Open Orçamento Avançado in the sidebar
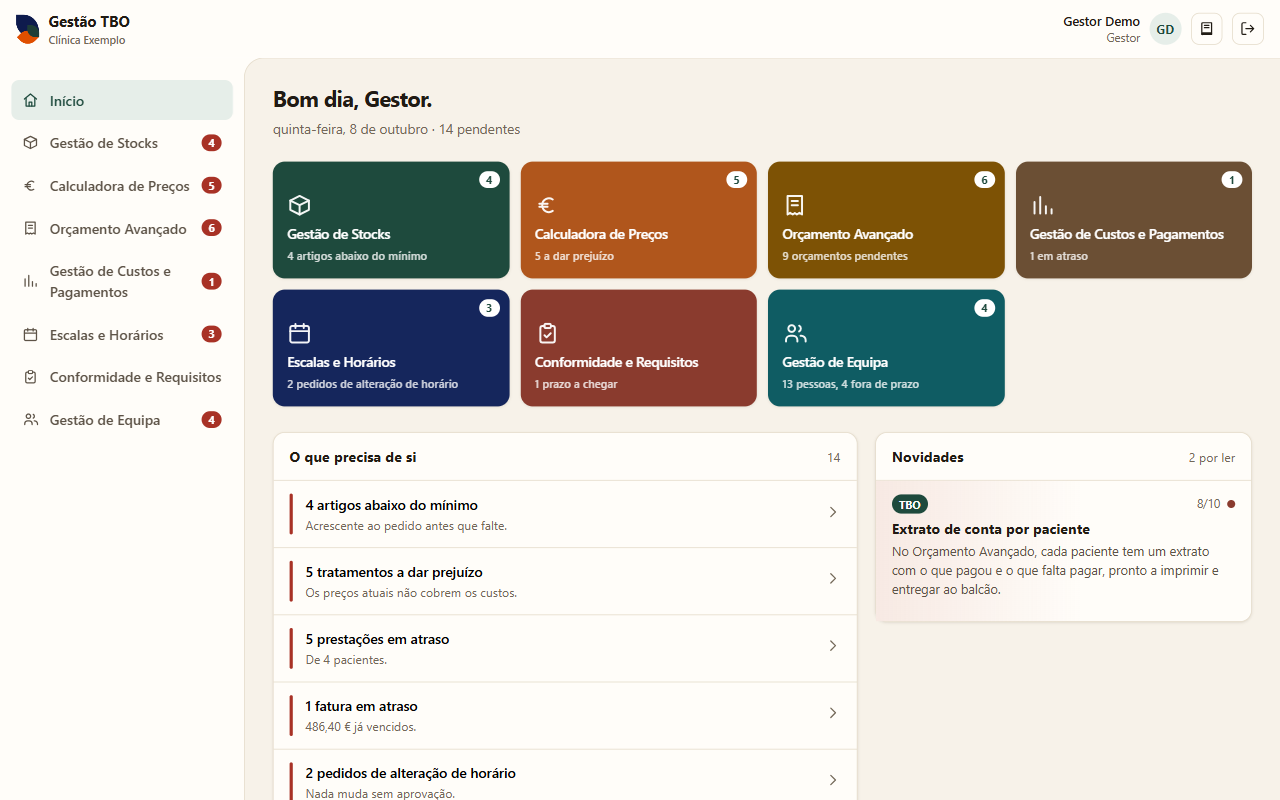1280x800 pixels. pos(122,229)
